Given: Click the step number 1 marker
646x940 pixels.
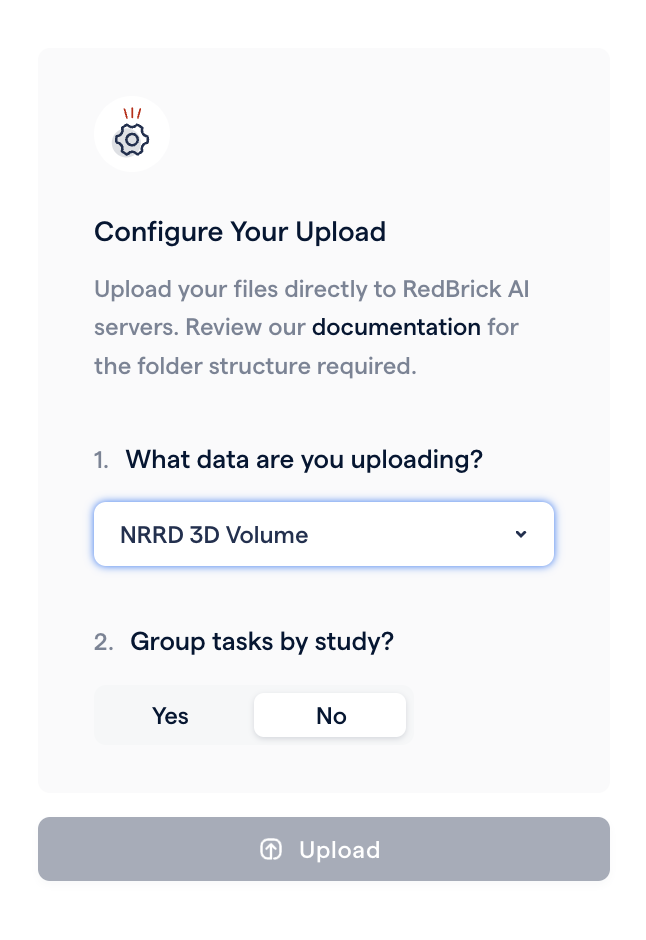Looking at the screenshot, I should point(101,460).
